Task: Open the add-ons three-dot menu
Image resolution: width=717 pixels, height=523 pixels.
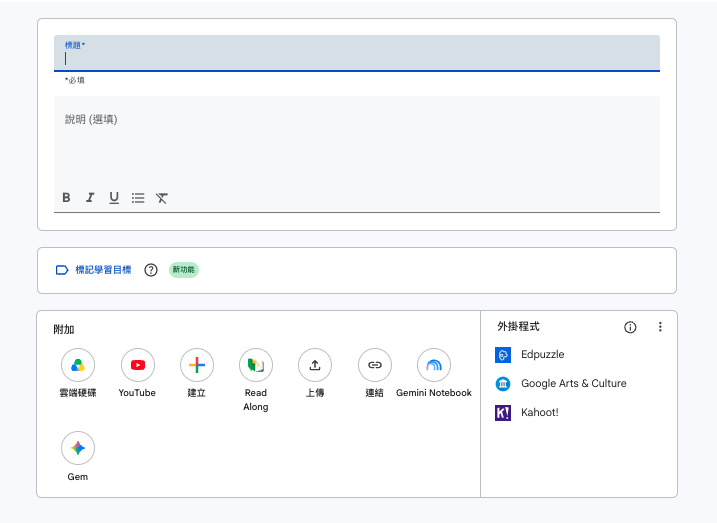Action: (x=660, y=327)
